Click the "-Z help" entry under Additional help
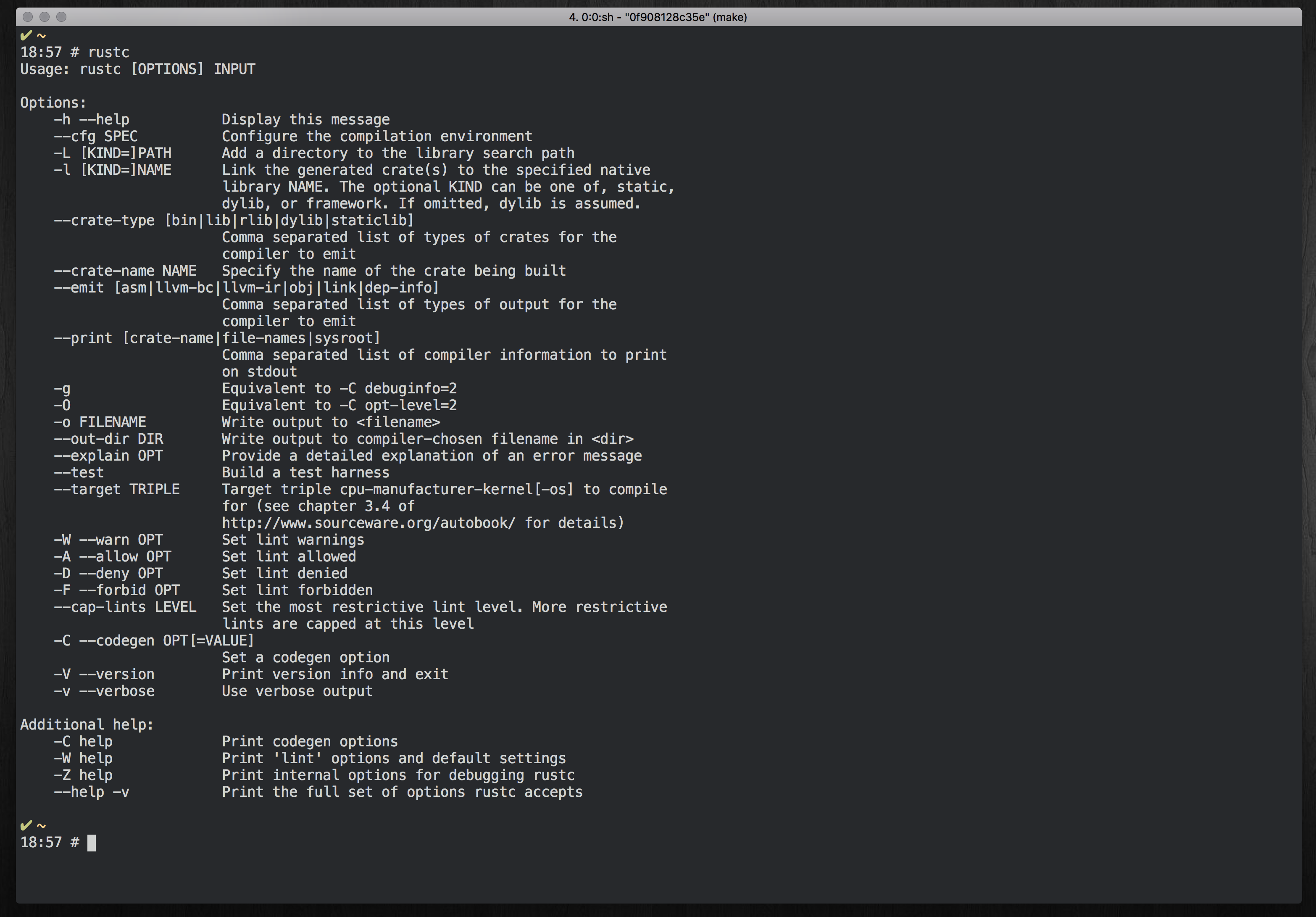Viewport: 1316px width, 917px height. point(83,775)
